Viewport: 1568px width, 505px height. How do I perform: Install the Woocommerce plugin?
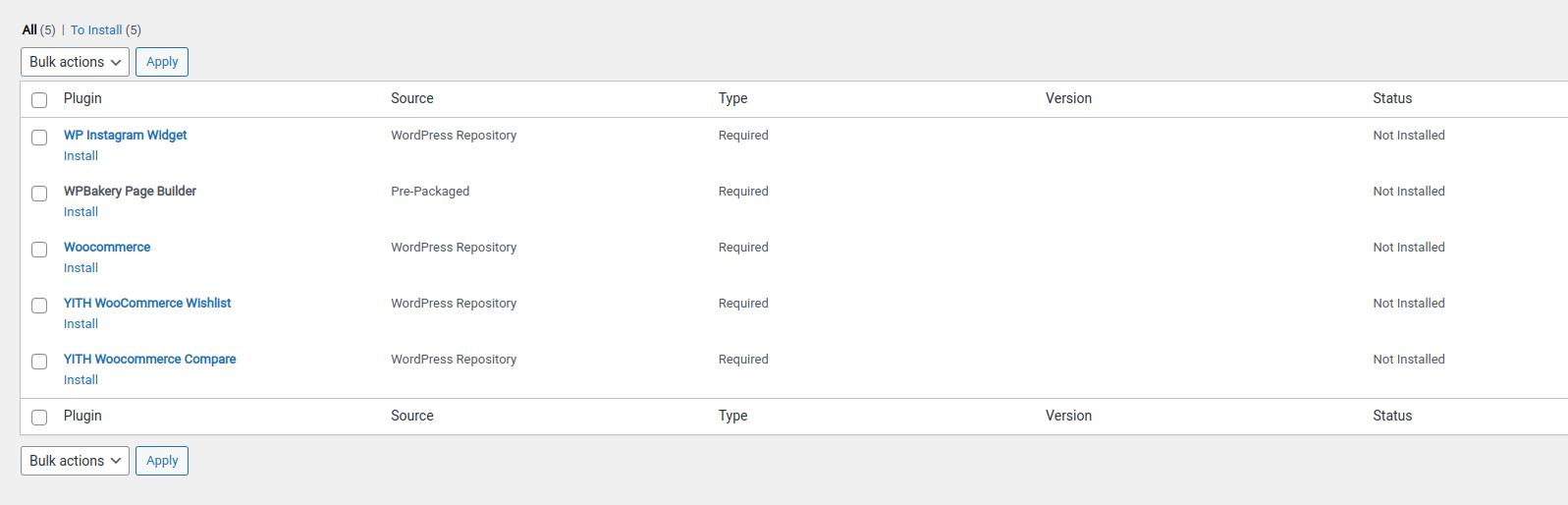tap(81, 268)
